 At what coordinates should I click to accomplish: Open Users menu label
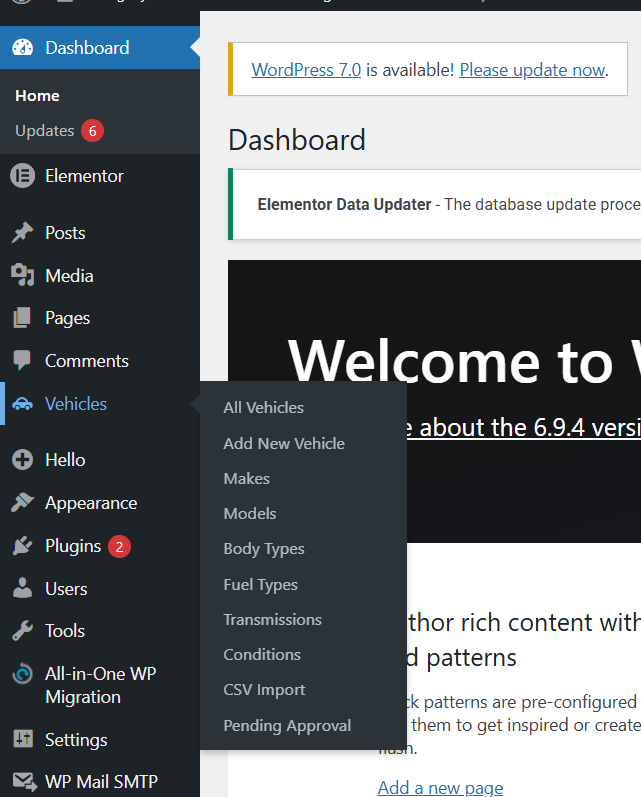[x=66, y=589]
